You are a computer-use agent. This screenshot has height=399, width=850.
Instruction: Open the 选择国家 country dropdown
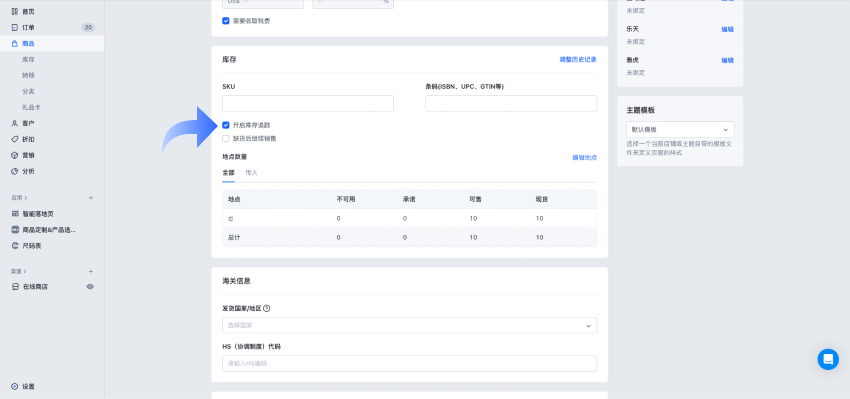click(x=409, y=325)
